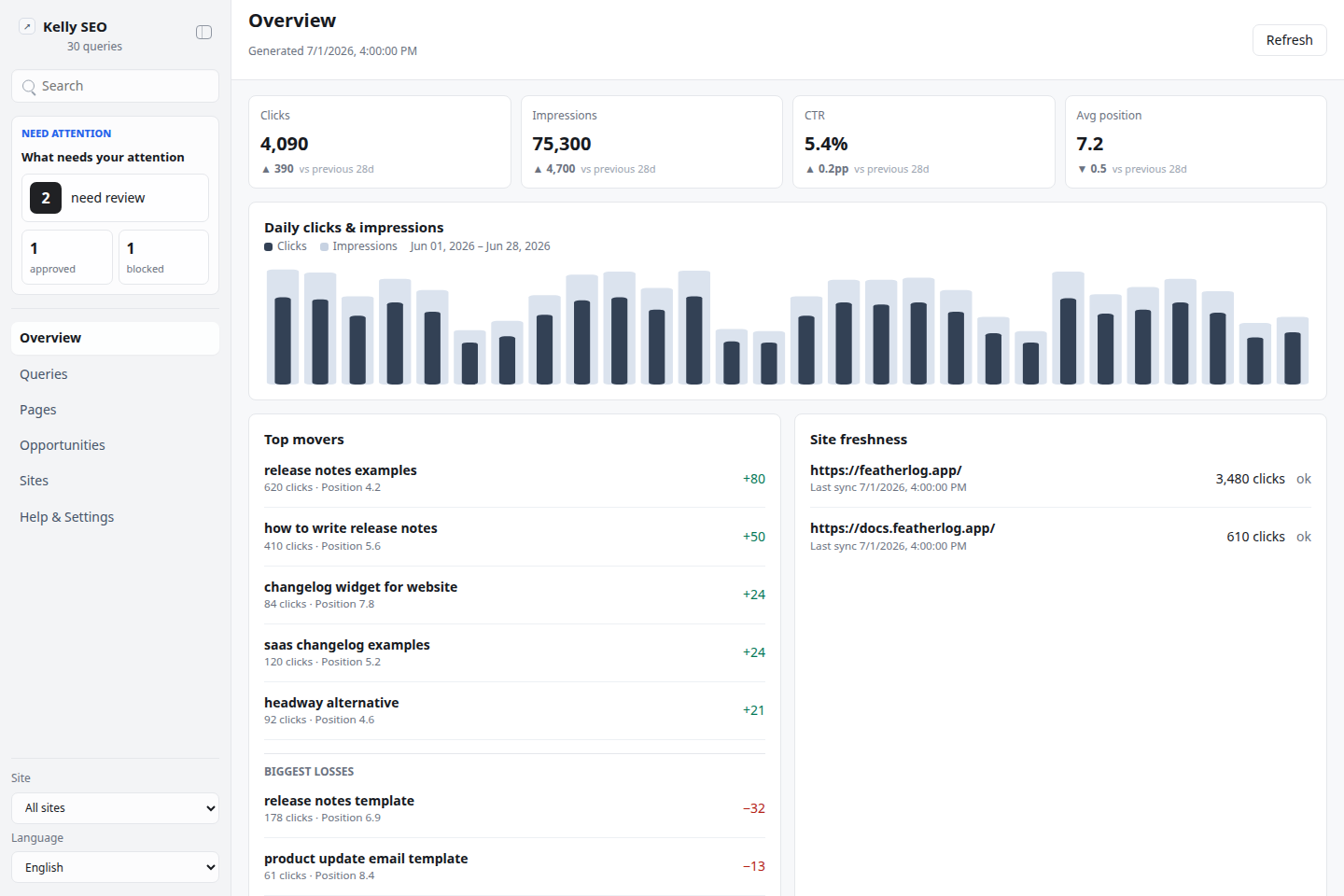
Task: Open product update email template loss
Action: point(514,866)
